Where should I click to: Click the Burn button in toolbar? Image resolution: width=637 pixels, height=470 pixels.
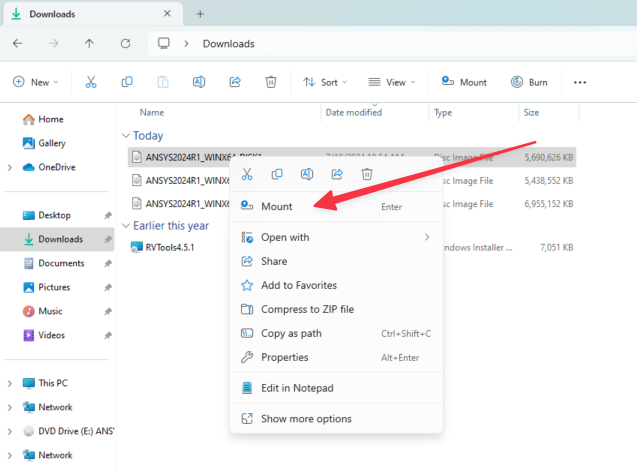point(530,82)
